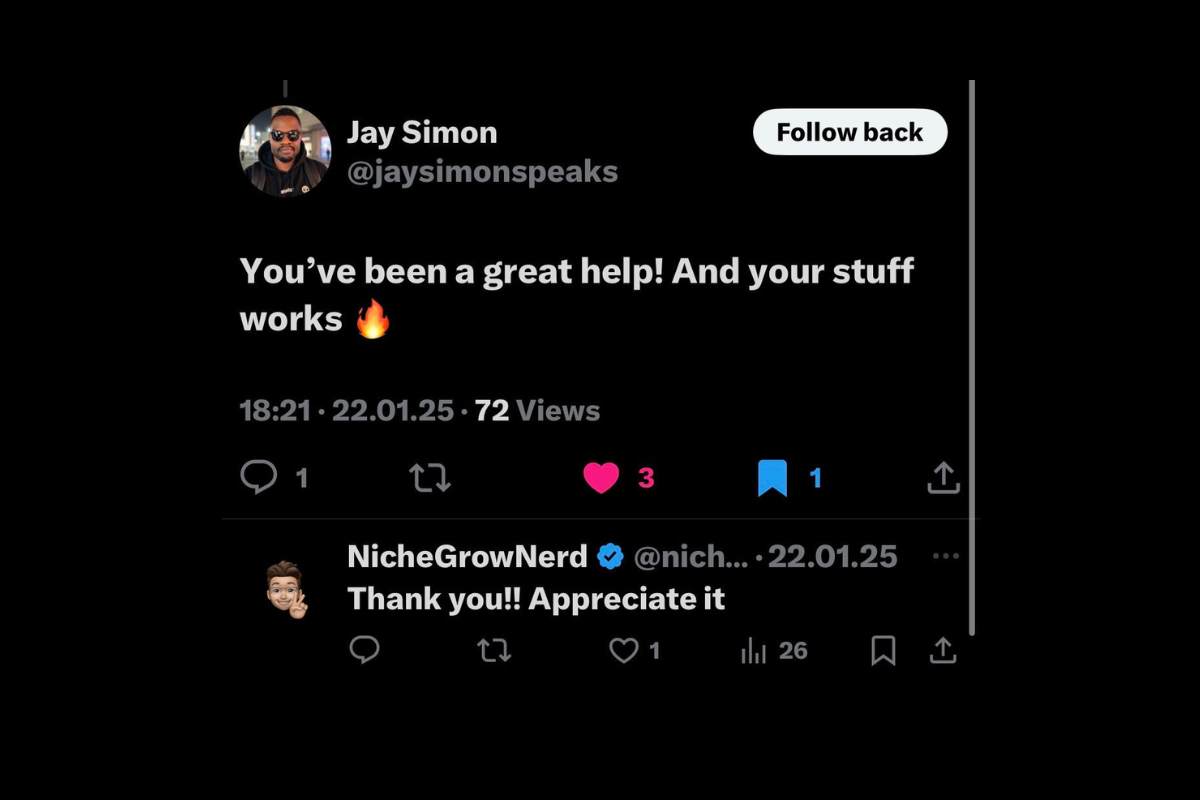Bookmark NicheGrowNerd's reply
1200x800 pixels.
(883, 652)
